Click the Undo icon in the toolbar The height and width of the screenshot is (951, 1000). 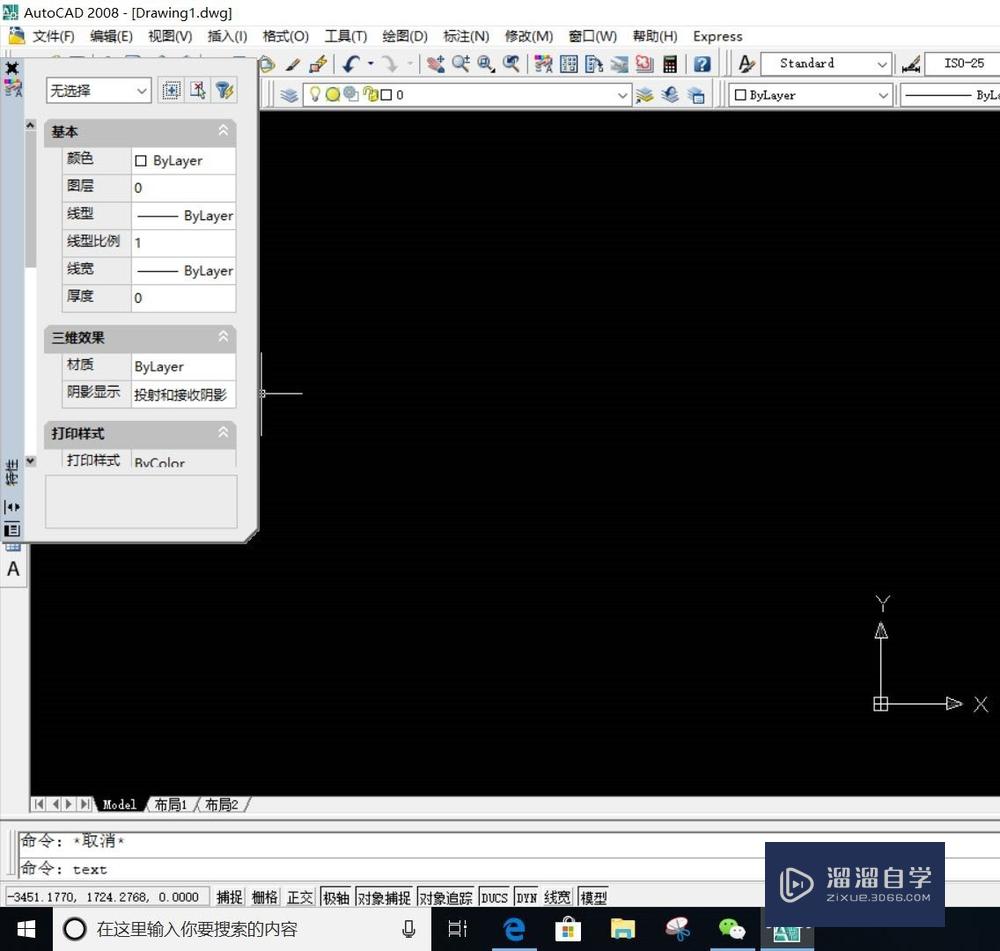[351, 64]
